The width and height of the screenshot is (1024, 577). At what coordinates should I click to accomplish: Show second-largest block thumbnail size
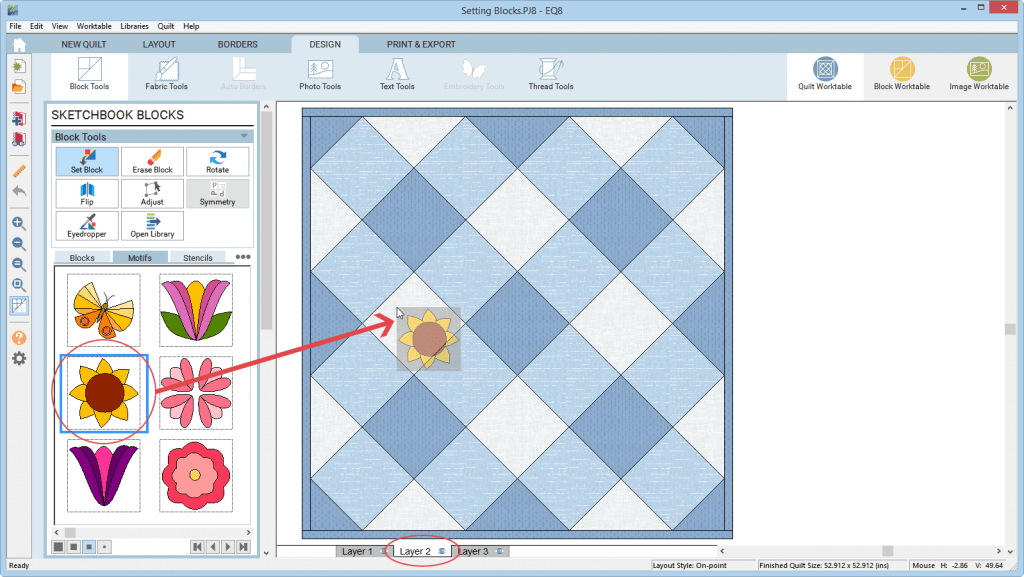click(x=74, y=547)
